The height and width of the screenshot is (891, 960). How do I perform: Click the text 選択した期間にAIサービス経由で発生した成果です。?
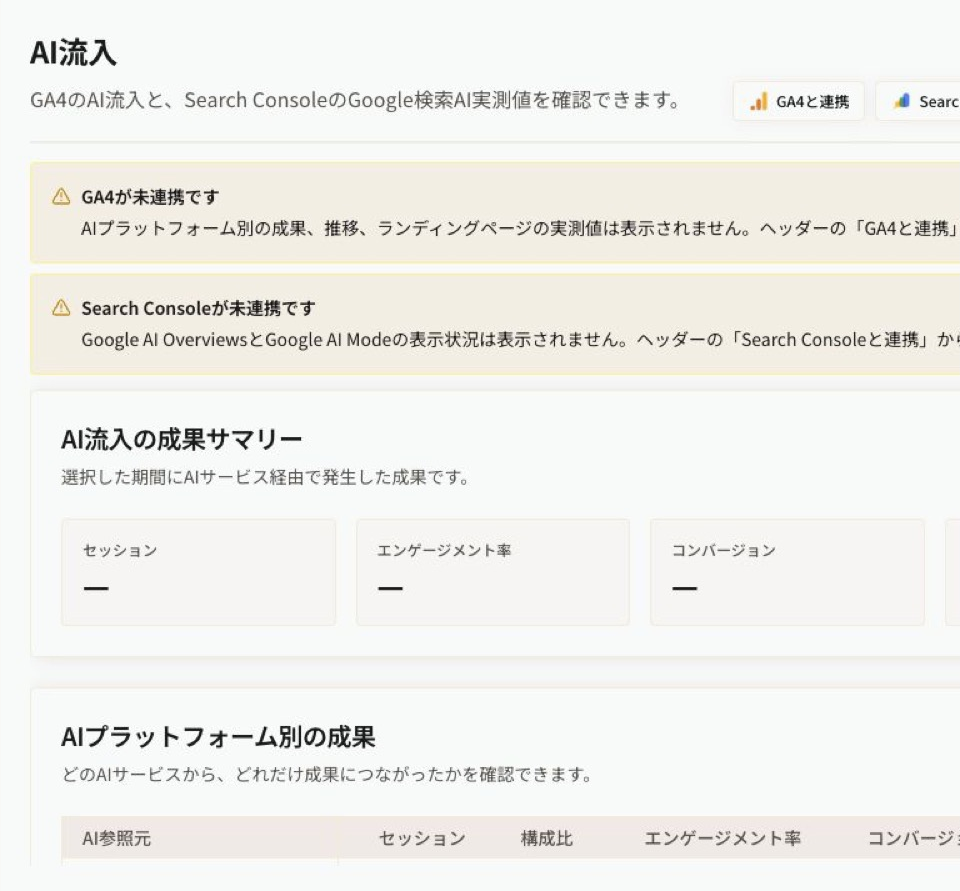point(266,477)
